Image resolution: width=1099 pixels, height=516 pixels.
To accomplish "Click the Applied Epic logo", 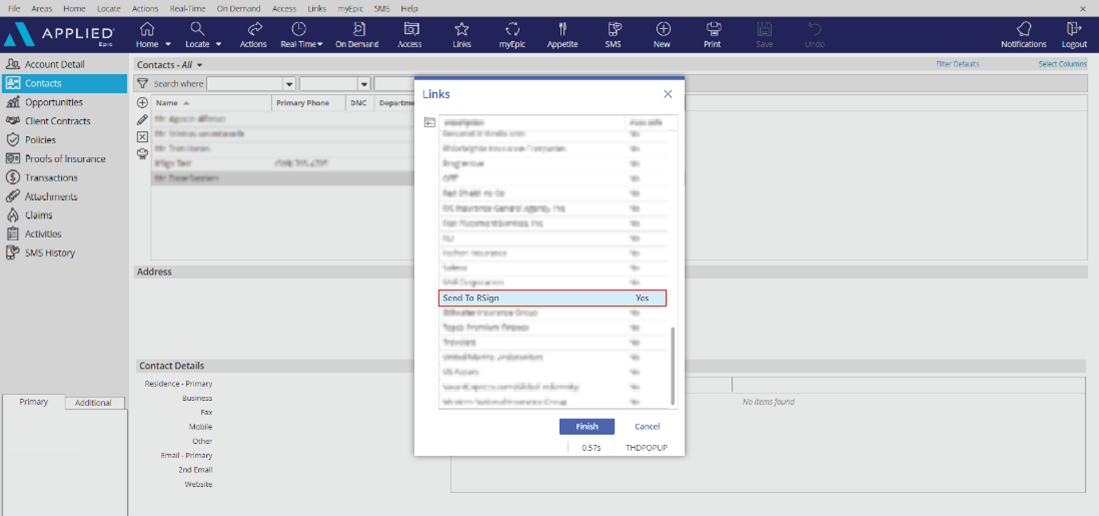I will 60,34.
